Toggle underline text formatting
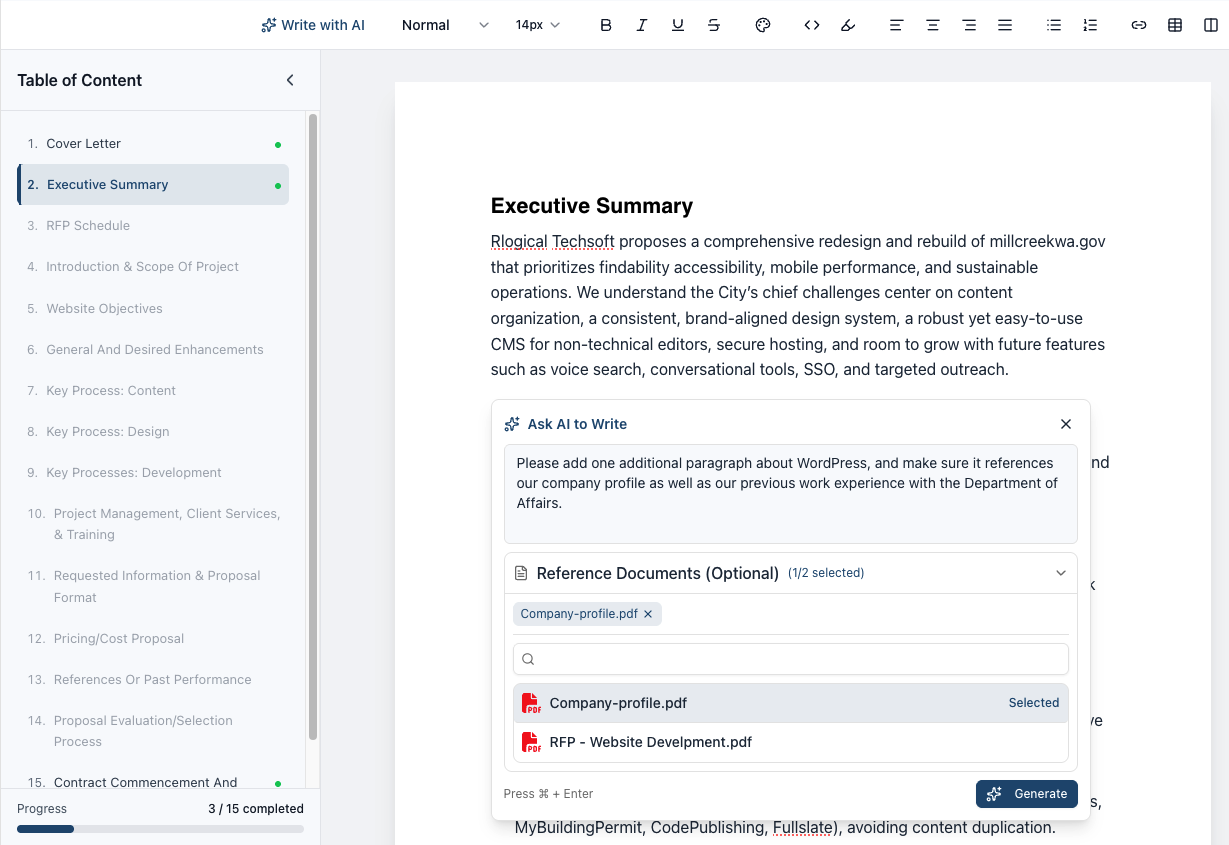This screenshot has height=845, width=1229. coord(677,25)
